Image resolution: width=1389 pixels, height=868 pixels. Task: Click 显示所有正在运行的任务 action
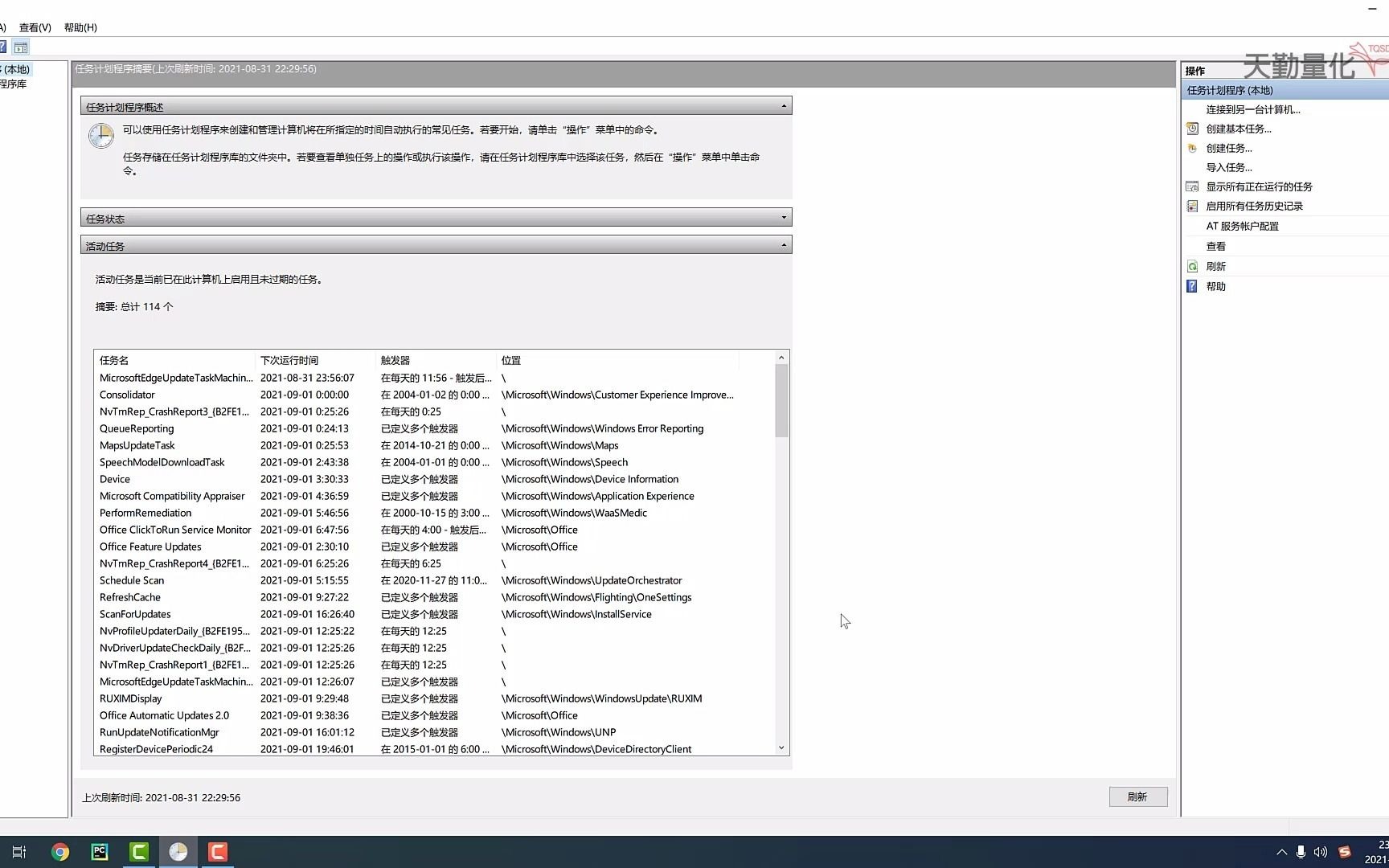tap(1259, 186)
